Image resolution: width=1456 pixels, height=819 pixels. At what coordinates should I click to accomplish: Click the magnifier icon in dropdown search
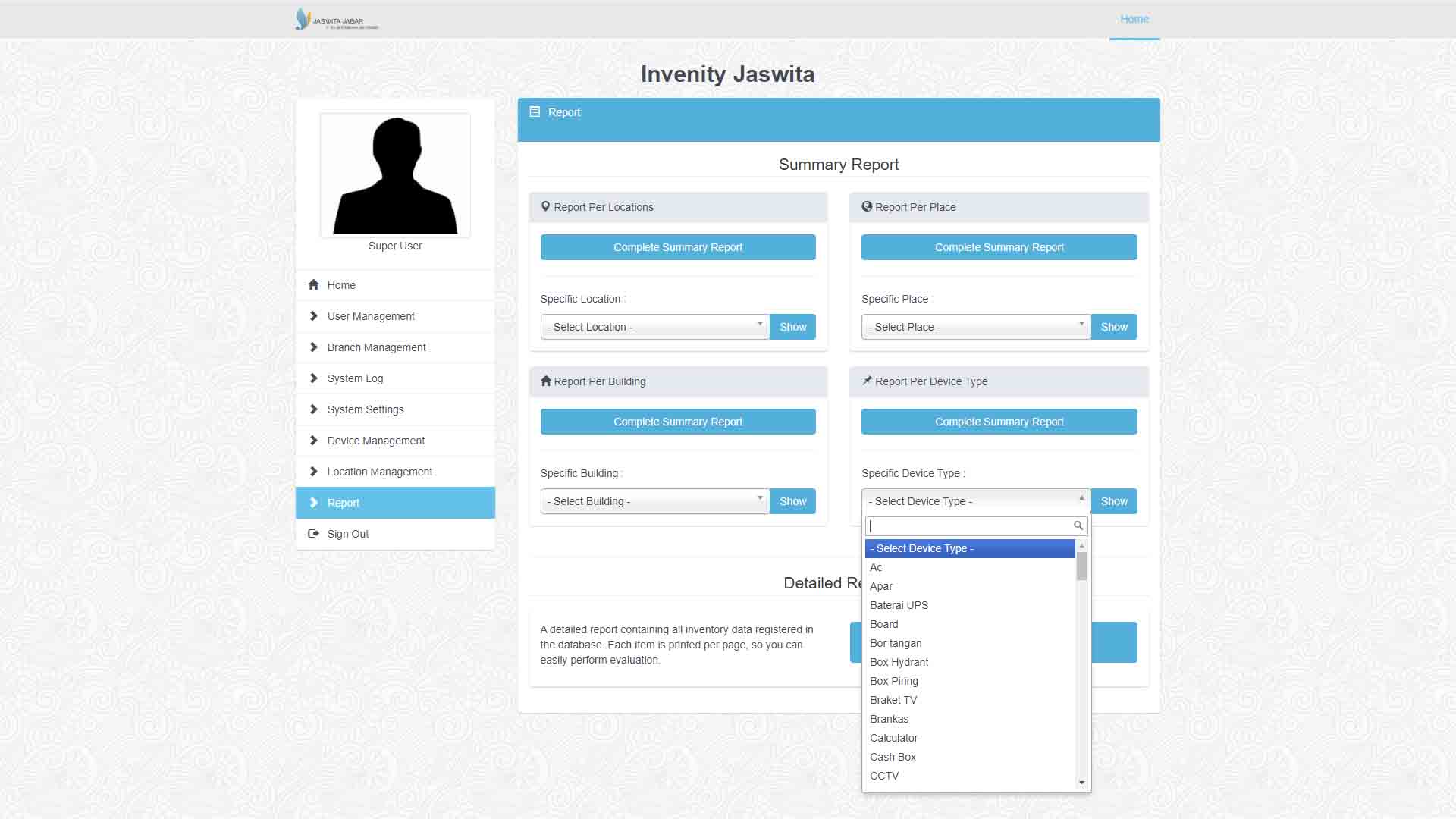[1078, 526]
